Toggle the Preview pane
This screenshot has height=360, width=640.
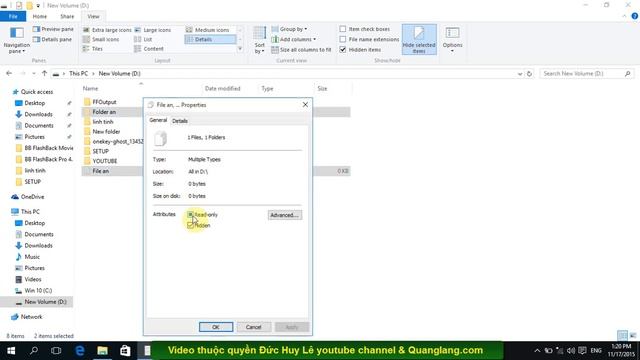tap(53, 29)
